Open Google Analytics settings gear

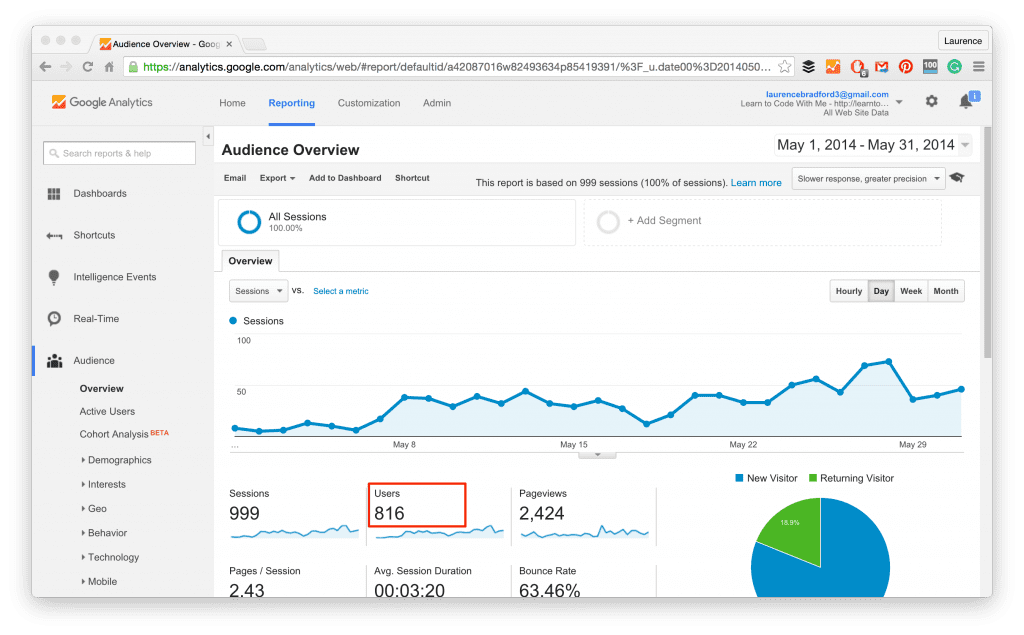(x=930, y=102)
